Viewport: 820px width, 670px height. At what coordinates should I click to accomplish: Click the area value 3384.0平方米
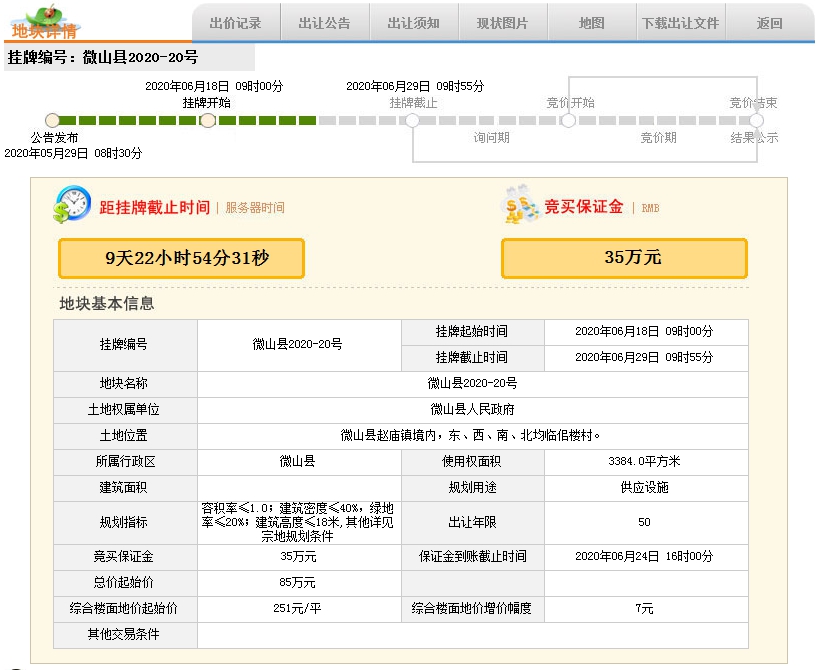(x=644, y=461)
